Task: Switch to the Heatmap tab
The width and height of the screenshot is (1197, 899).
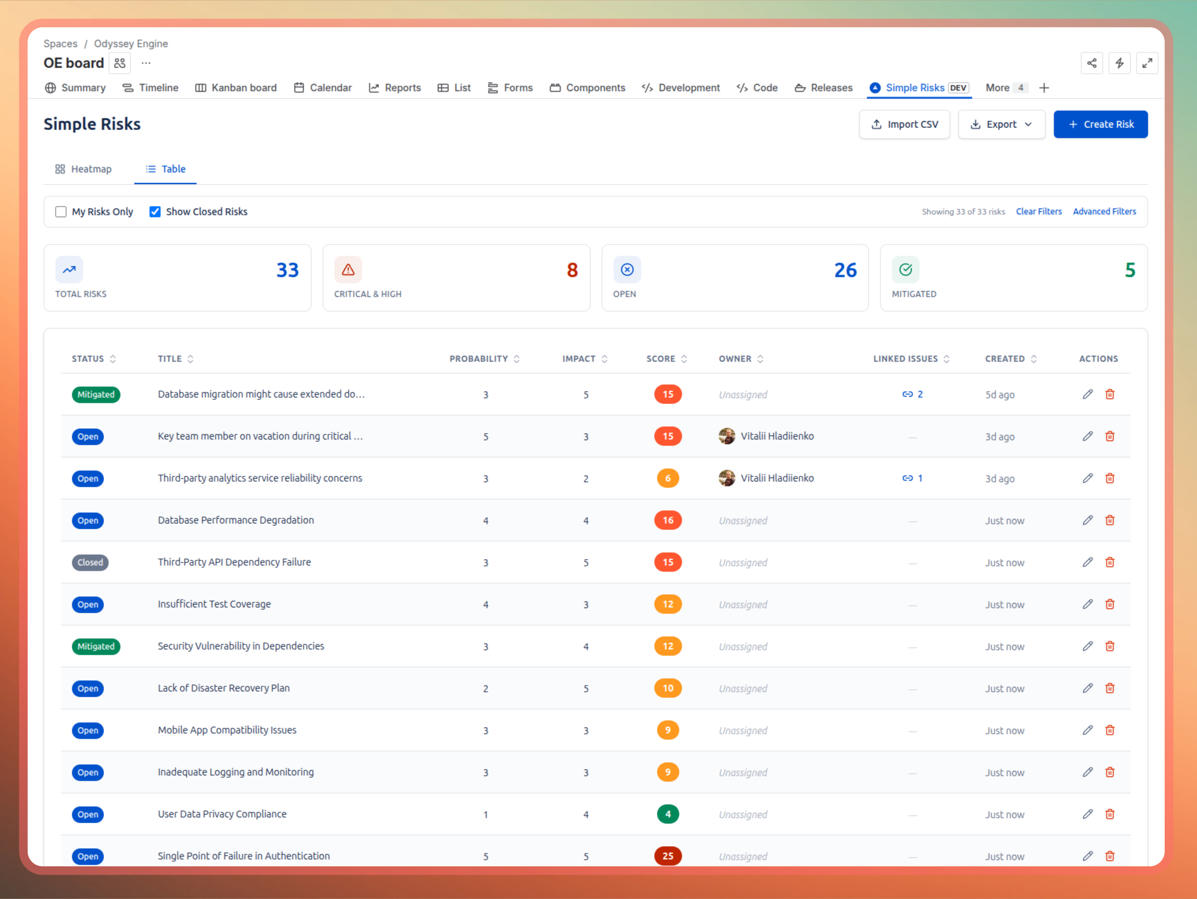Action: tap(84, 169)
